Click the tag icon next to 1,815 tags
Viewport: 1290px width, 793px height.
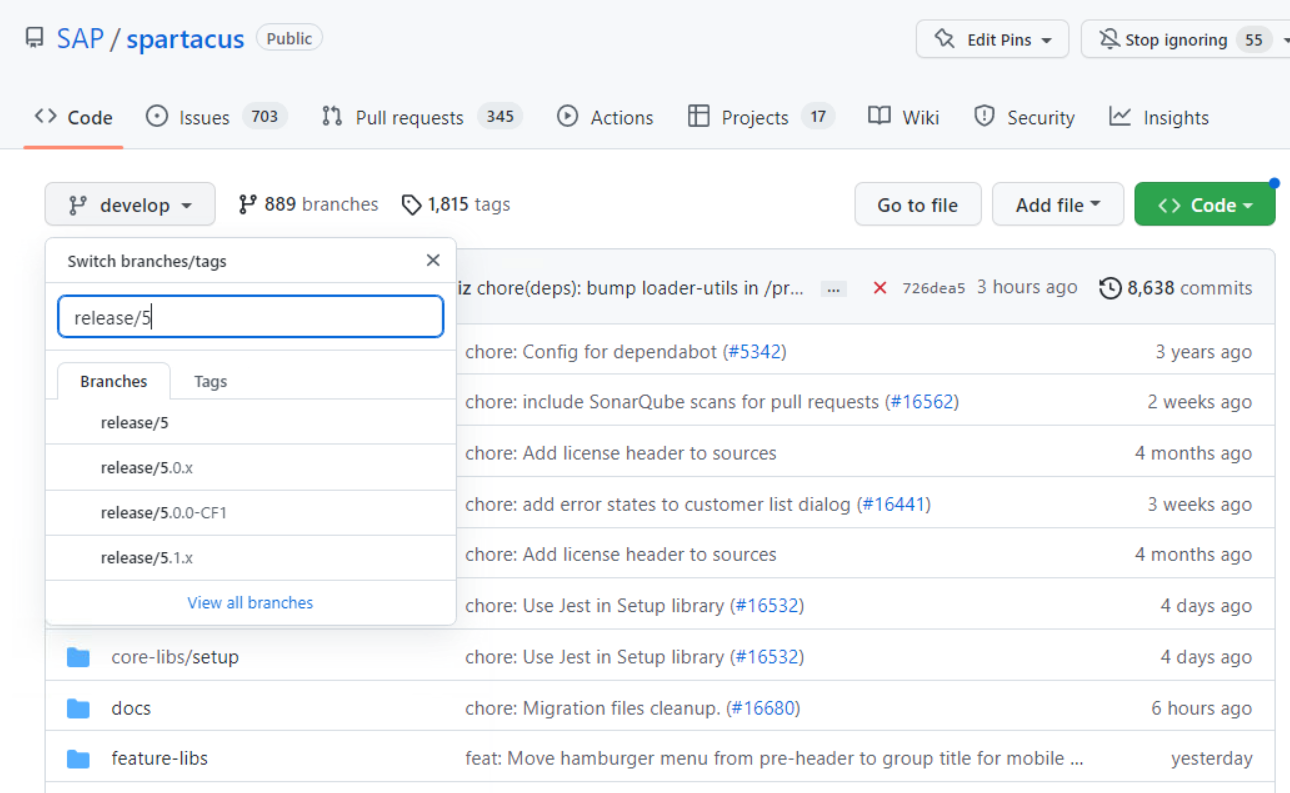(x=411, y=205)
